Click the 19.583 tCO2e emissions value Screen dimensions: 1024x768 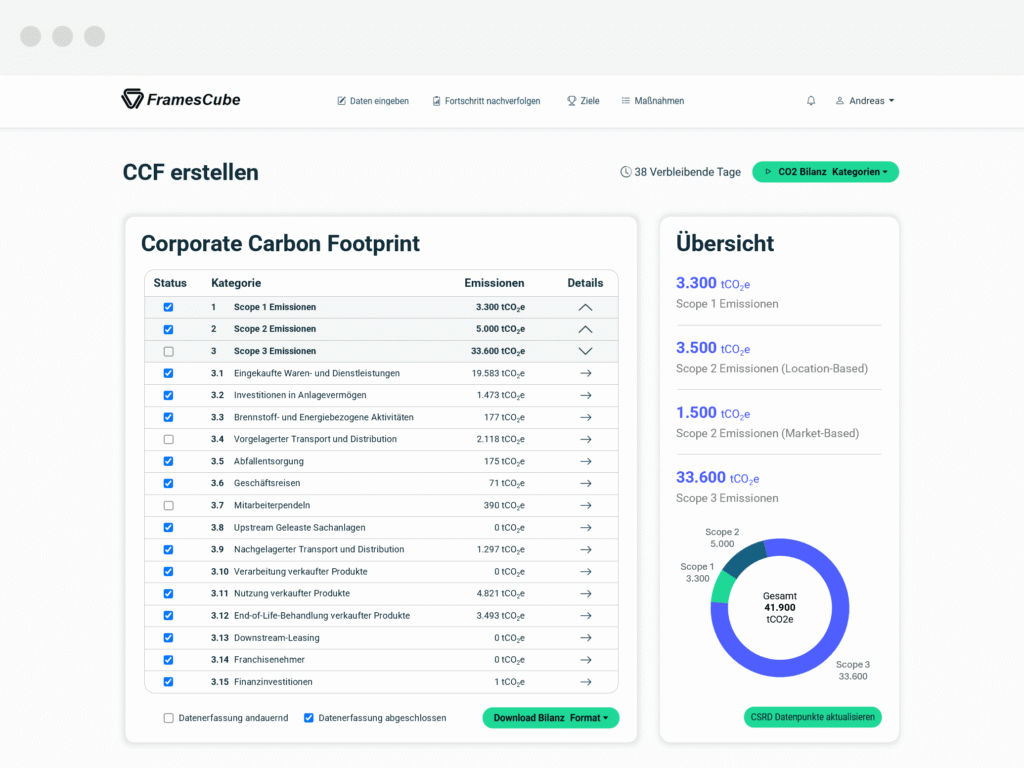point(498,374)
